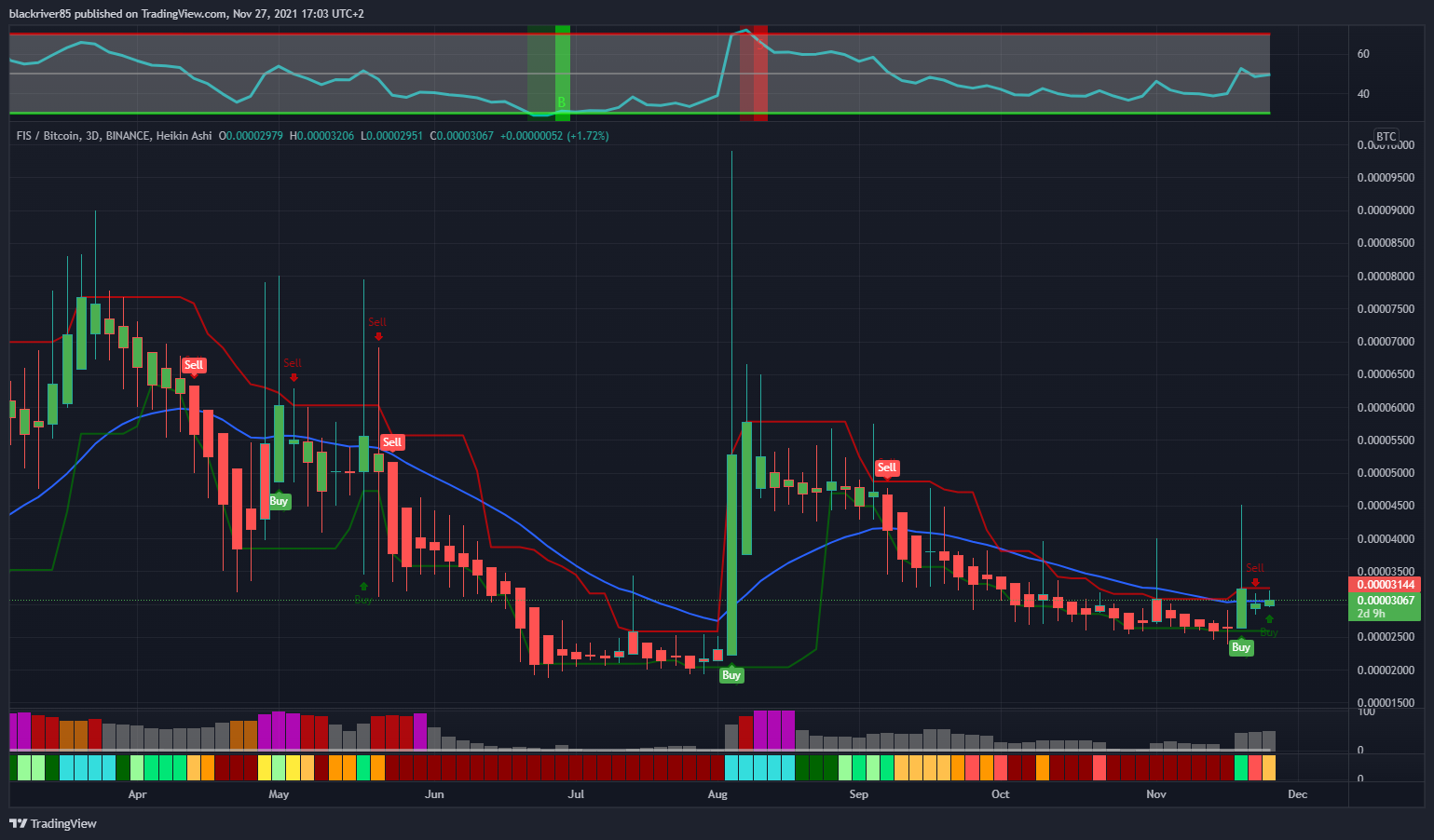Click the 0.00002500 price axis label
This screenshot has width=1434, height=840.
click(1386, 637)
